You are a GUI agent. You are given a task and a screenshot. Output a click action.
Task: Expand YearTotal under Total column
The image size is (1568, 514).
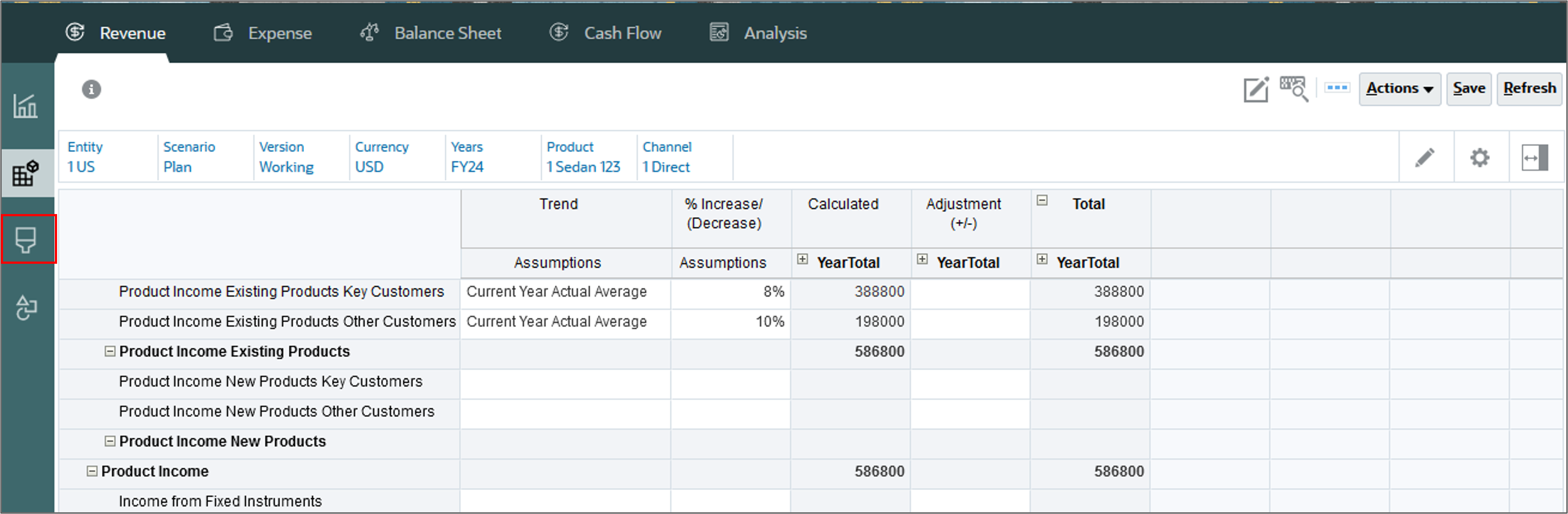pos(1042,259)
